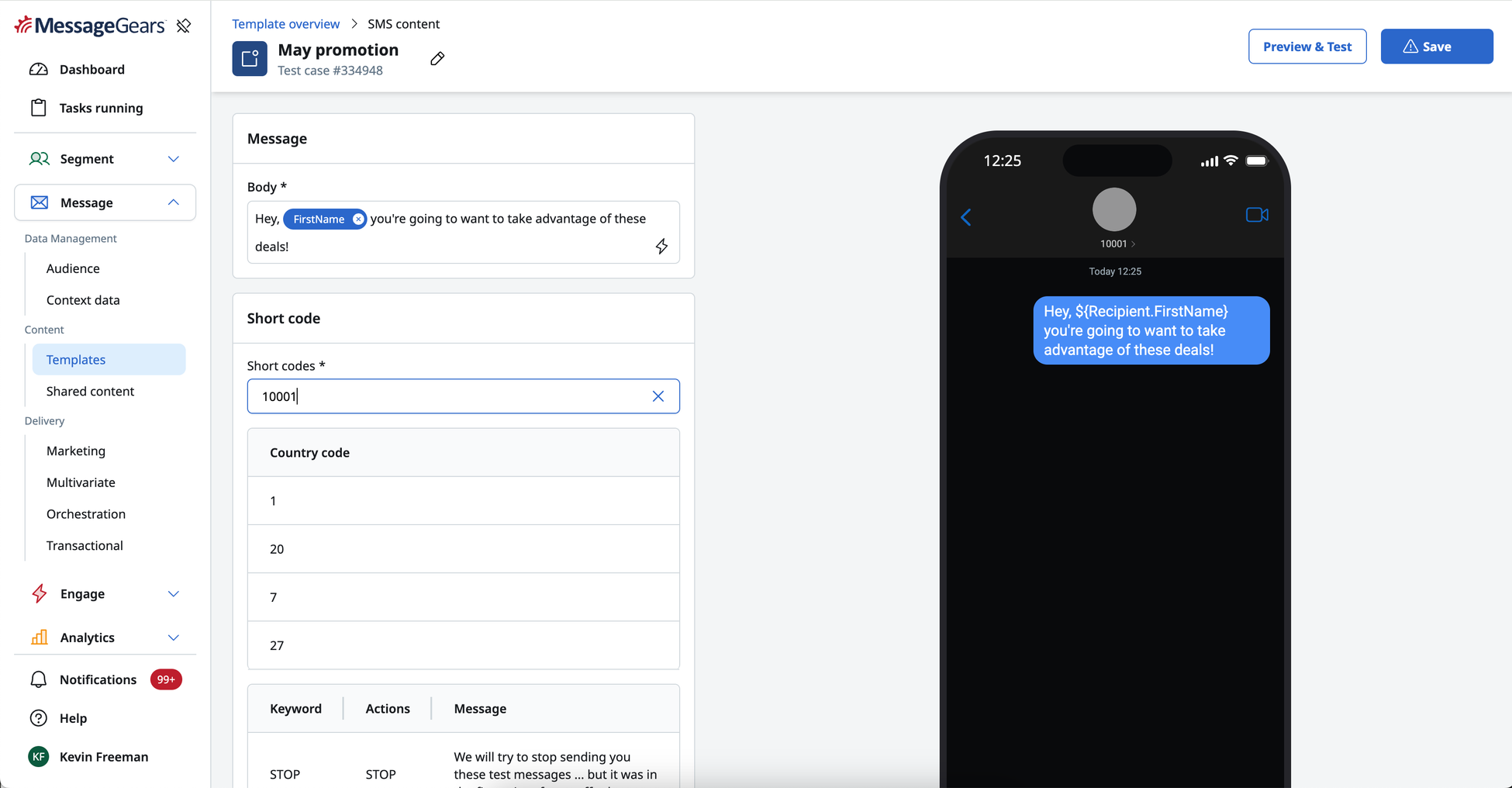Viewport: 1512px width, 788px height.
Task: Open Shared content
Action: click(x=90, y=392)
